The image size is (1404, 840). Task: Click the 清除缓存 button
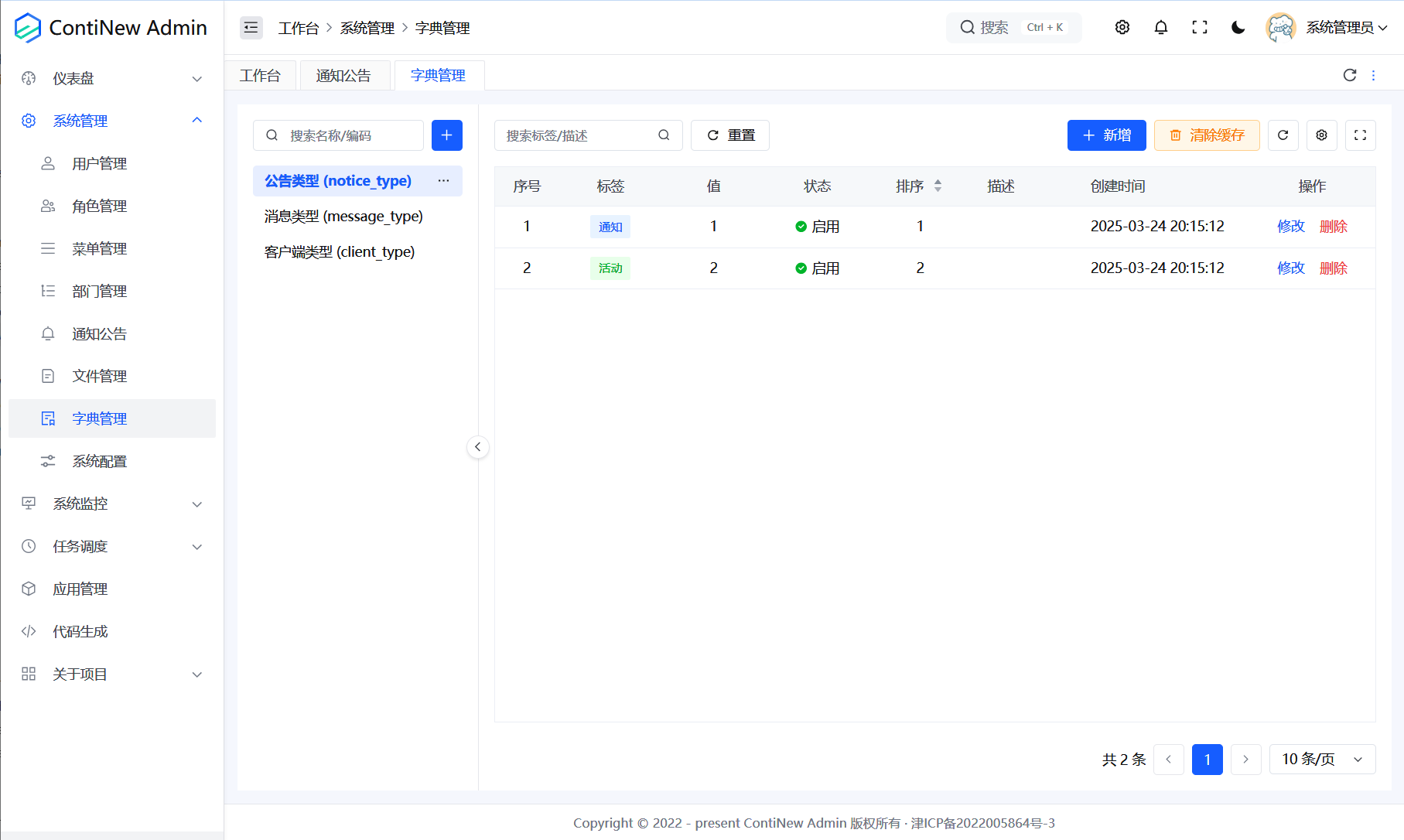(x=1207, y=135)
